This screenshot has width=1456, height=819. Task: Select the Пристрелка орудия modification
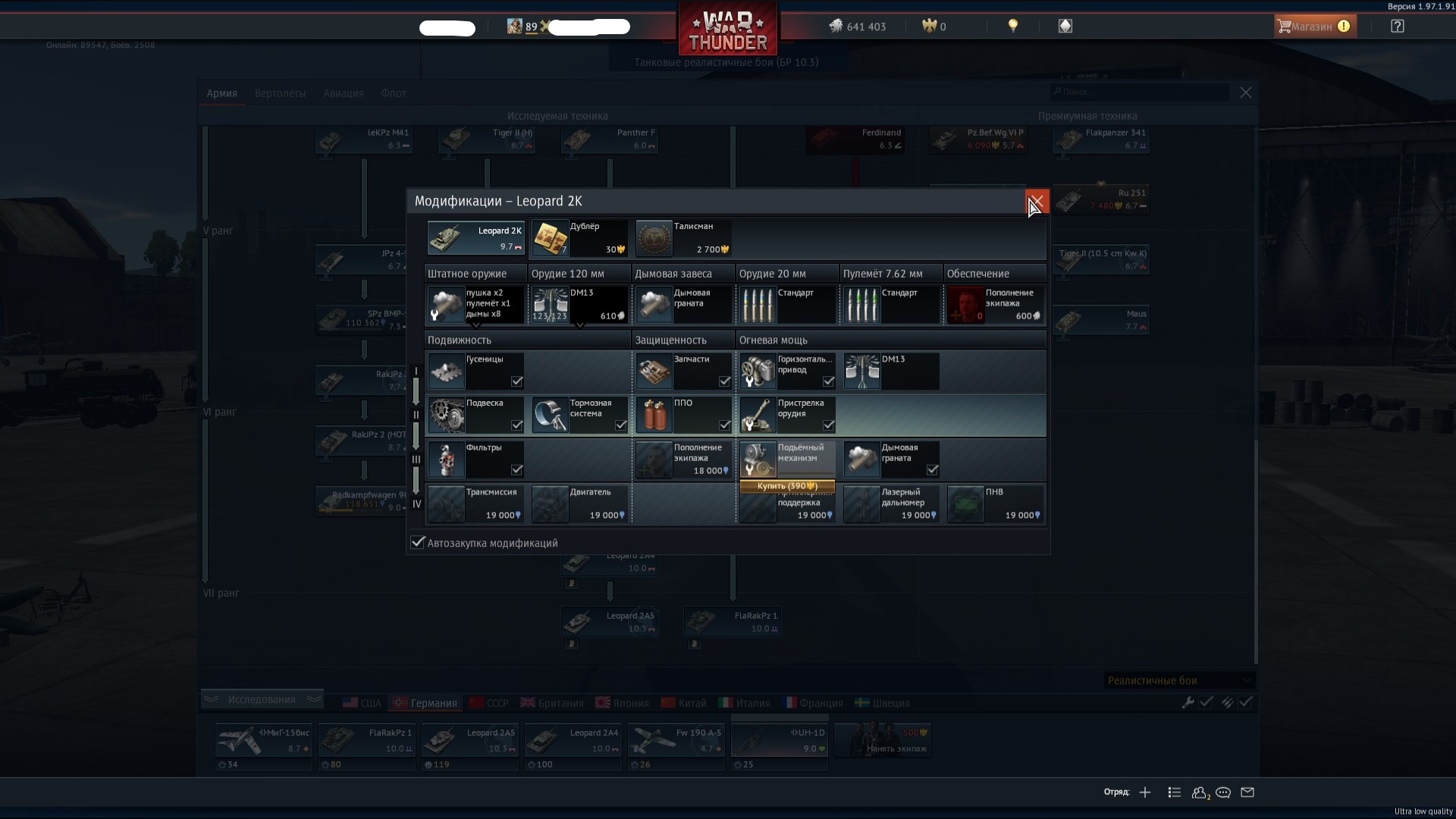(x=787, y=416)
